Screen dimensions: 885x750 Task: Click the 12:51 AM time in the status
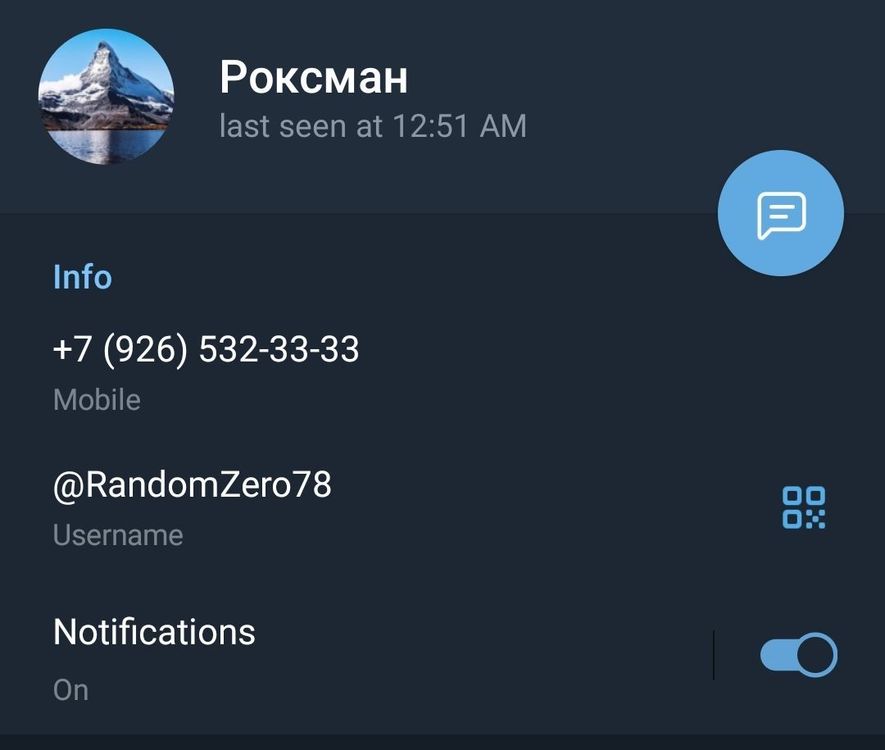point(459,126)
